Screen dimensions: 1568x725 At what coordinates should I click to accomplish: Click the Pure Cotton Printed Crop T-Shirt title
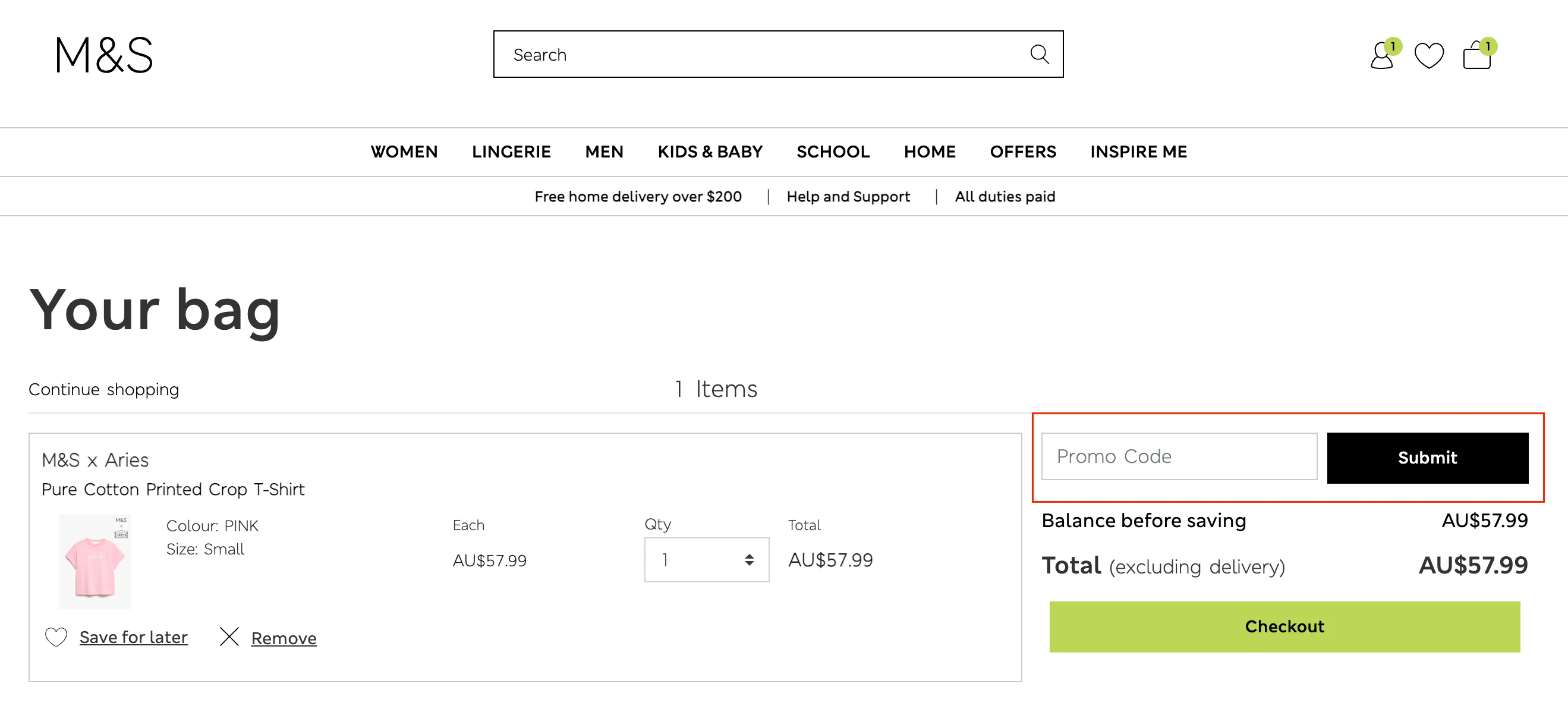173,490
